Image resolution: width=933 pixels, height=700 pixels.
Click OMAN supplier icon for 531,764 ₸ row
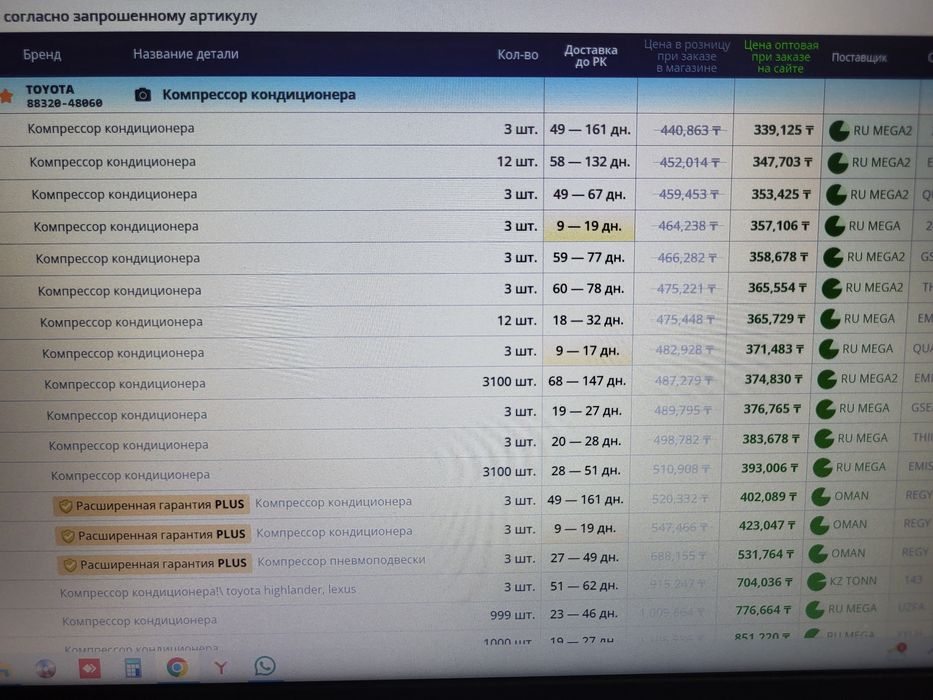818,554
